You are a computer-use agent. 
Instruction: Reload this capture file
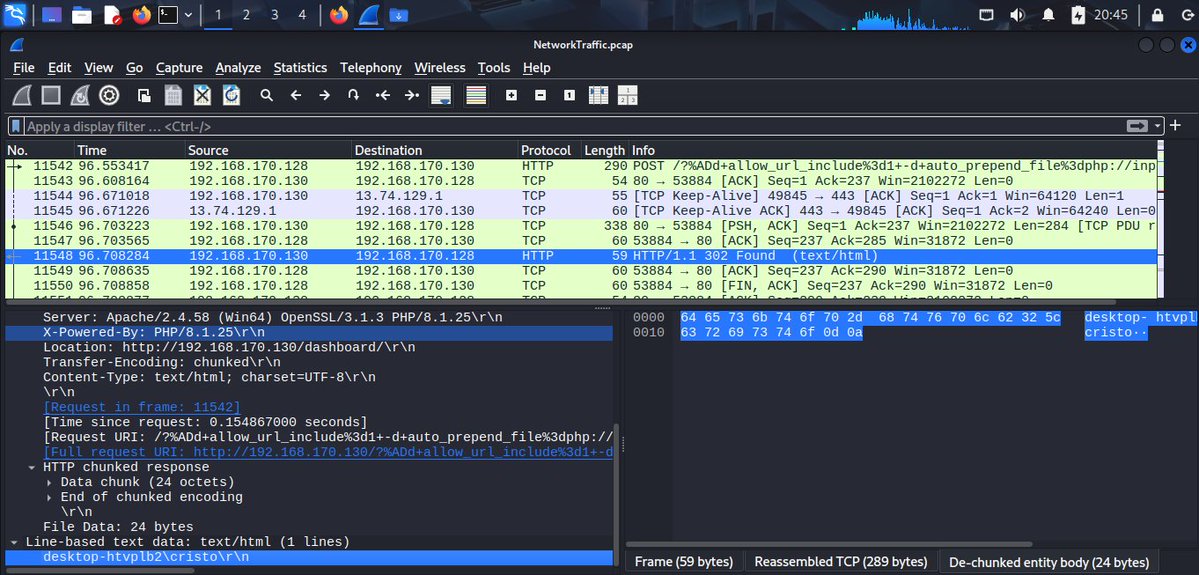pyautogui.click(x=231, y=96)
